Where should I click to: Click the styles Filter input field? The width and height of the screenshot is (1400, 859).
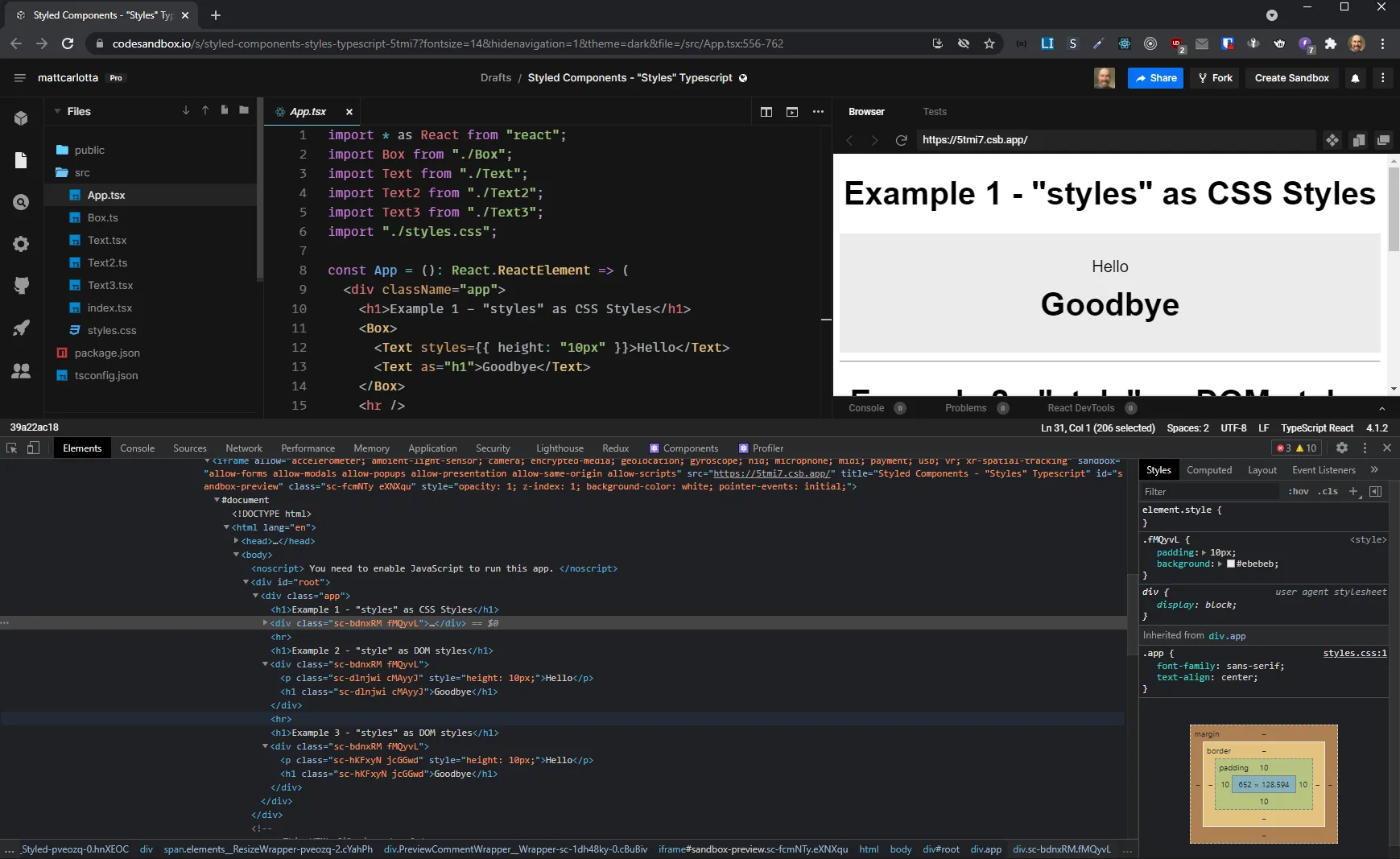[1208, 492]
